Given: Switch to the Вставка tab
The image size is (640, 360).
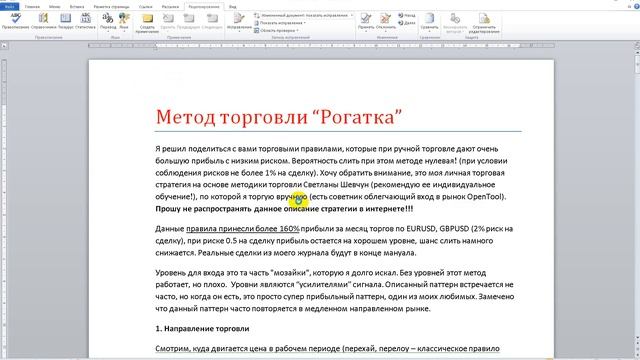Looking at the screenshot, I should click(77, 7).
